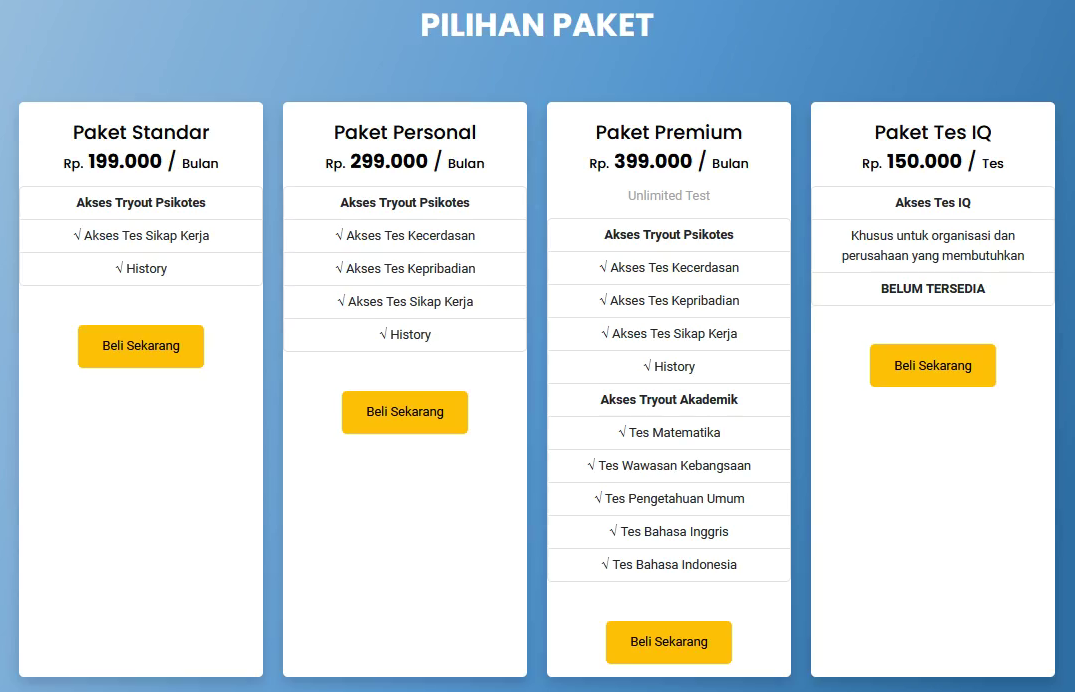The width and height of the screenshot is (1075, 692).
Task: Click the PILIHAN PAKET page heading
Action: (537, 25)
